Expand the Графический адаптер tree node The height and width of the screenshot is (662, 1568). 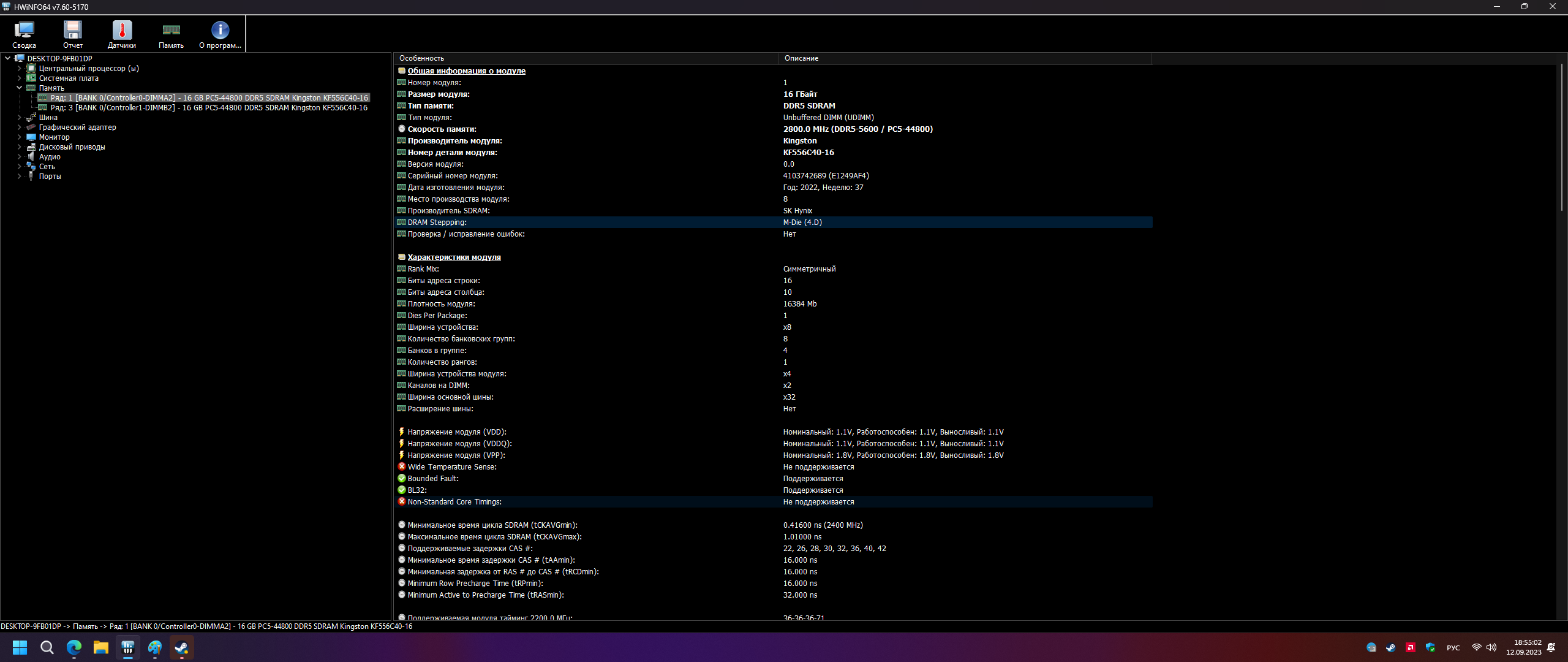pos(19,127)
